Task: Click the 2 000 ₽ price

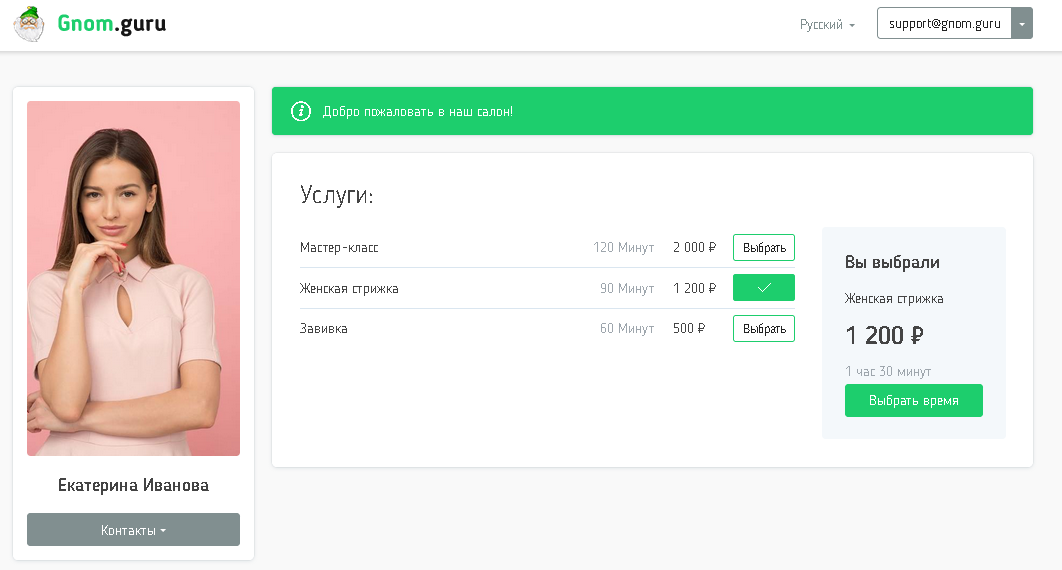Action: pos(694,248)
